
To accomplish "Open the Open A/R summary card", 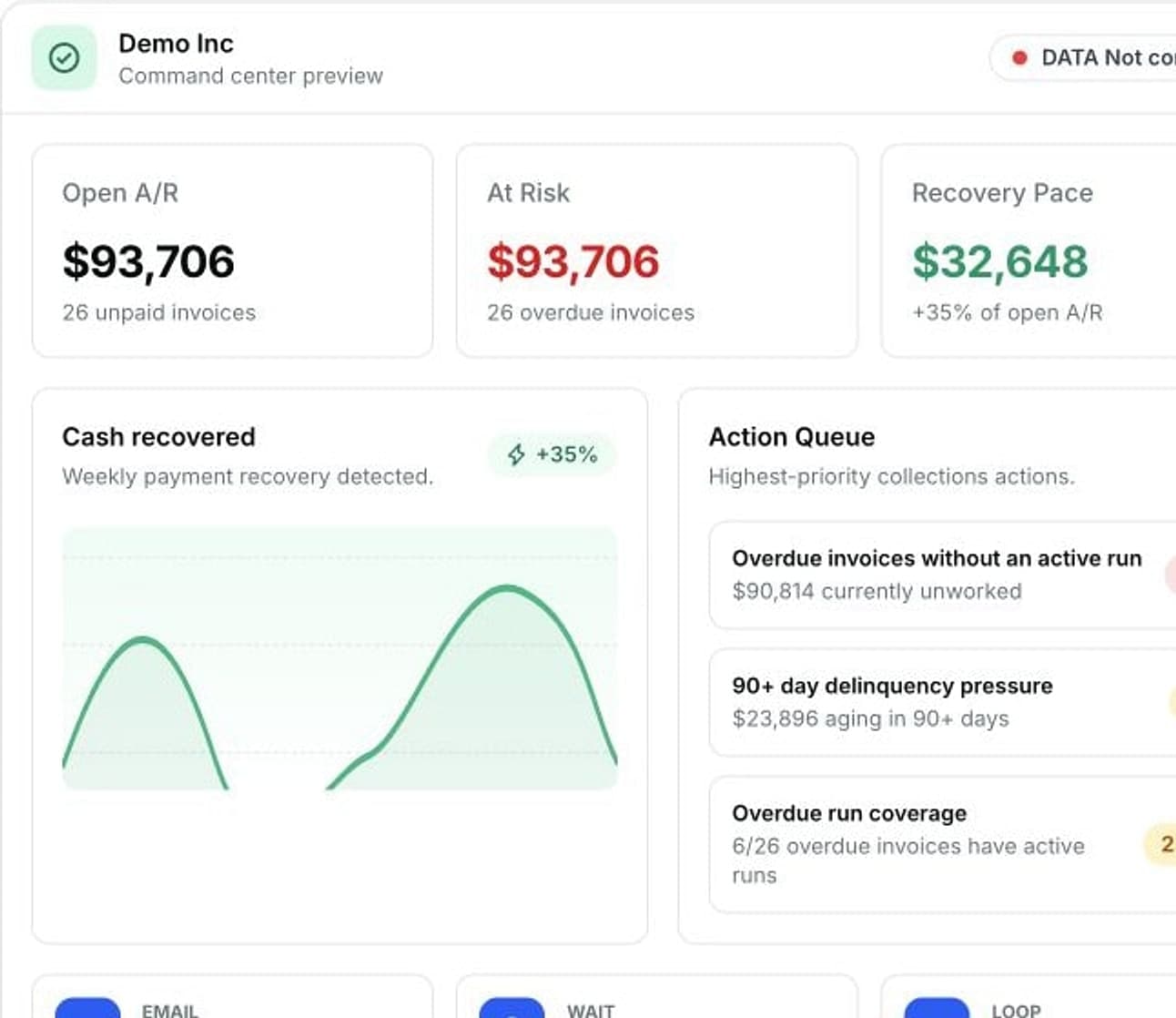I will (x=232, y=250).
